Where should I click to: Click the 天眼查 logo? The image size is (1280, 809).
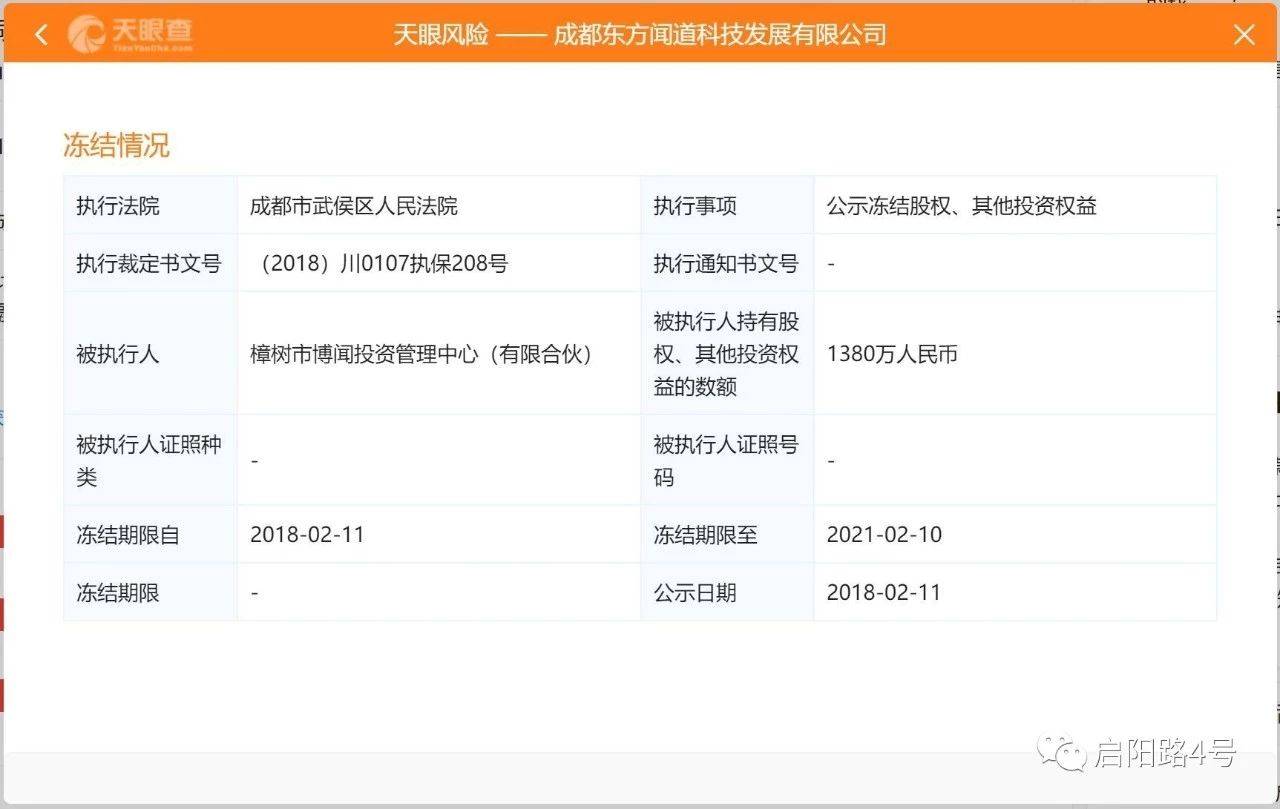(x=130, y=34)
